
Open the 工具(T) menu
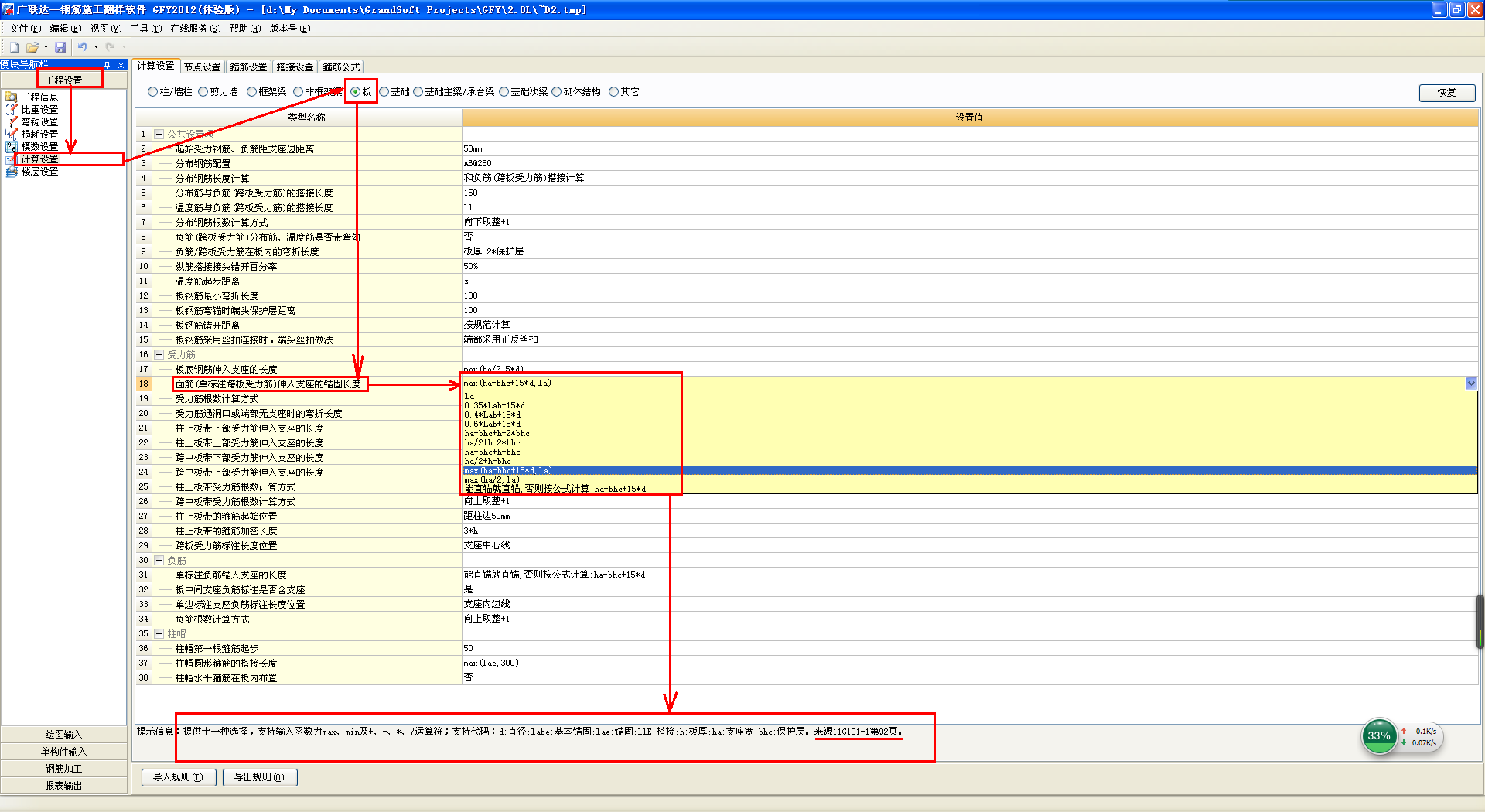tap(146, 29)
